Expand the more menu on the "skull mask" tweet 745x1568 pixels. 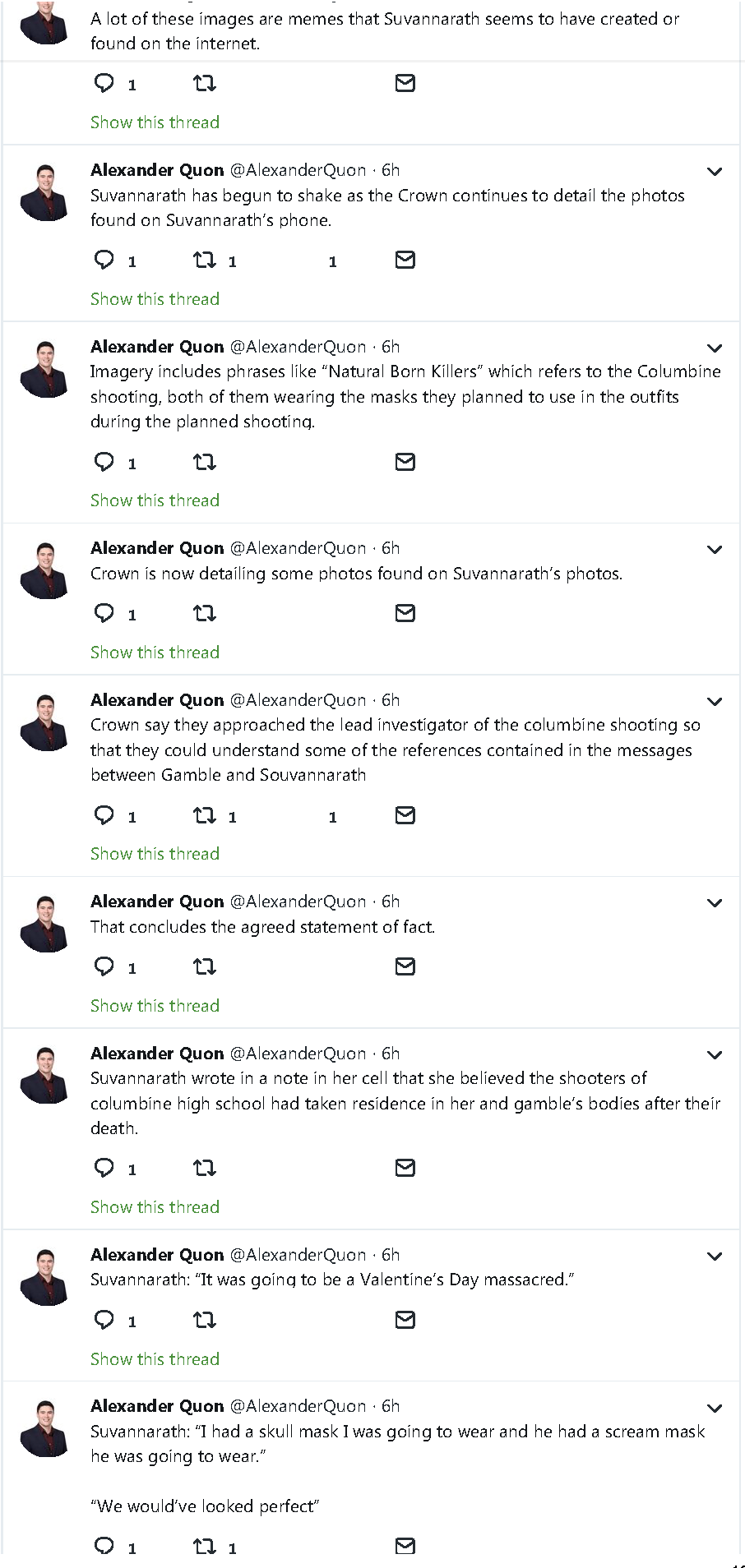pyautogui.click(x=715, y=1408)
